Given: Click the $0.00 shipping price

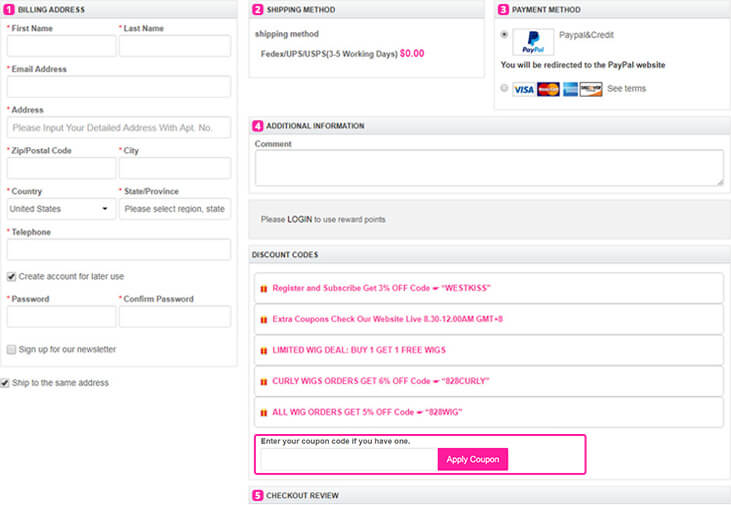Looking at the screenshot, I should point(412,54).
